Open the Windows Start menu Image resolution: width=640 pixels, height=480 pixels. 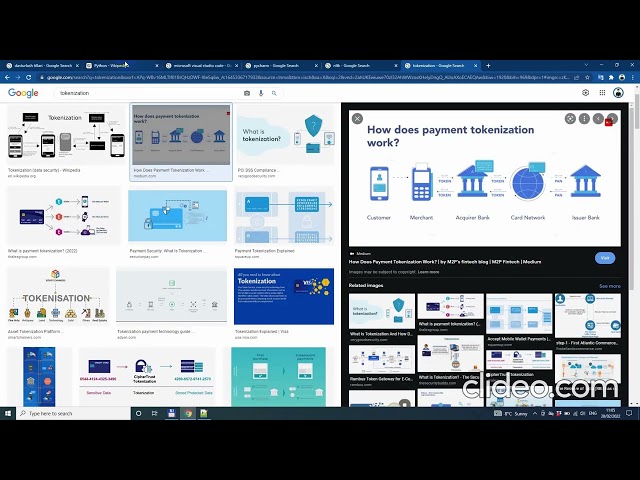click(8, 413)
